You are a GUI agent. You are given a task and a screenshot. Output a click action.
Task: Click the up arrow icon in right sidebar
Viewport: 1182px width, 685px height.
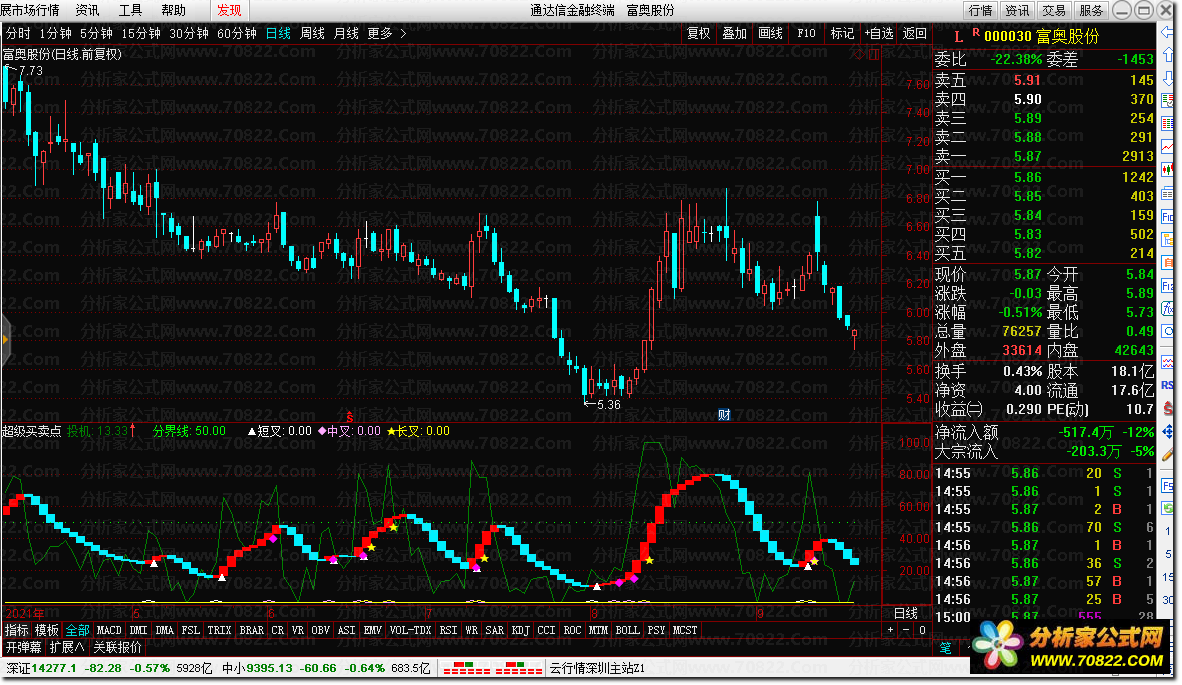tap(1168, 56)
